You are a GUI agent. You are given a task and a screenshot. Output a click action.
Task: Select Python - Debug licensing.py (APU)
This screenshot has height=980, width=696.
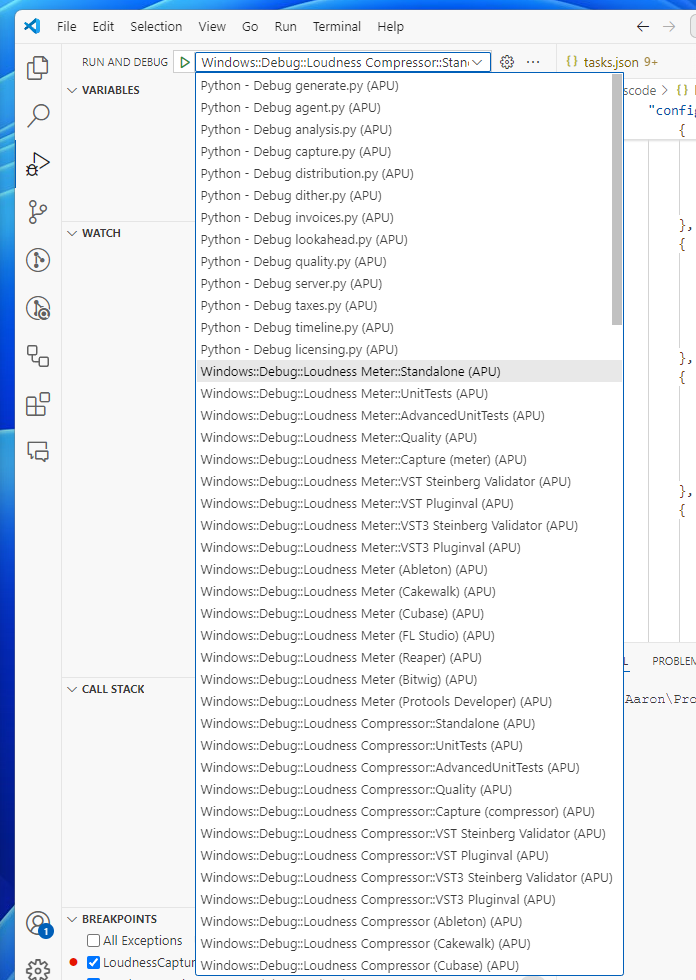[x=409, y=349]
